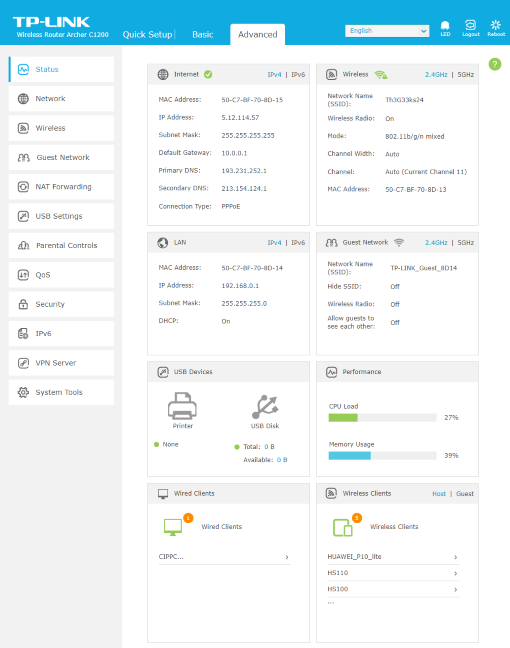Click the Wired Clients monitor icon

[x=173, y=527]
